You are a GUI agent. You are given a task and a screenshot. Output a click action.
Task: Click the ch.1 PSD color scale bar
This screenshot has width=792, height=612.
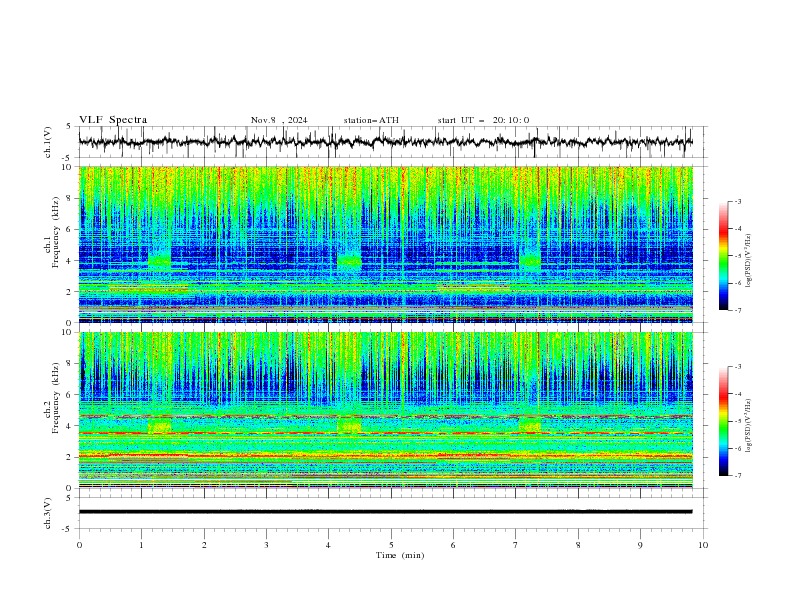[x=723, y=256]
